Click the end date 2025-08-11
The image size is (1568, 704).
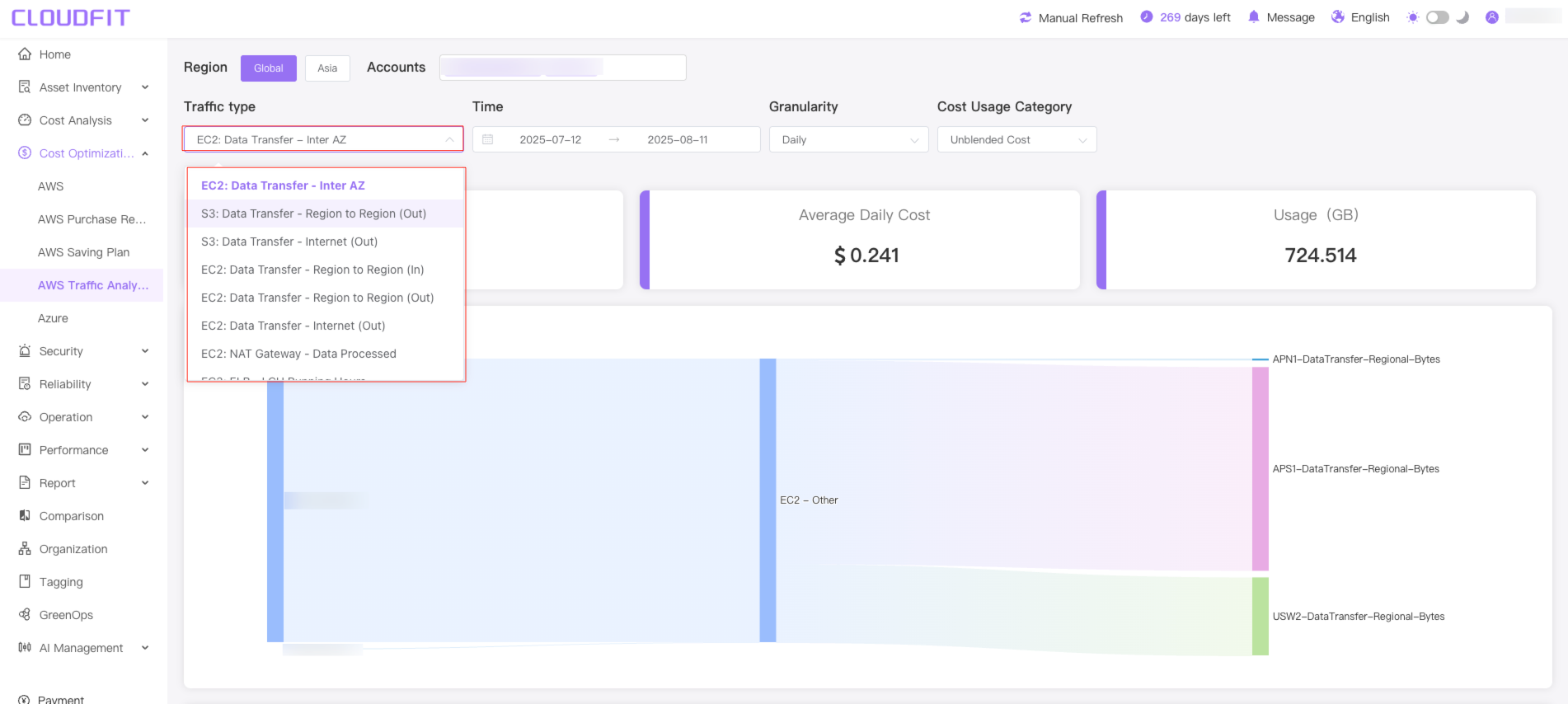tap(678, 139)
